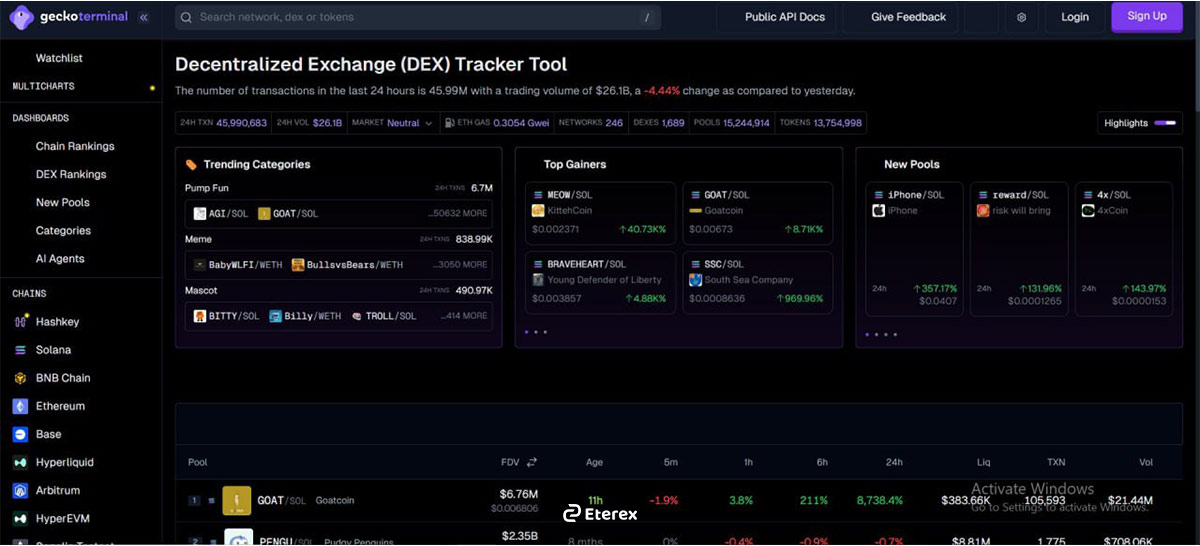
Task: Click the Hyperliquid chain icon
Action: [x=20, y=462]
